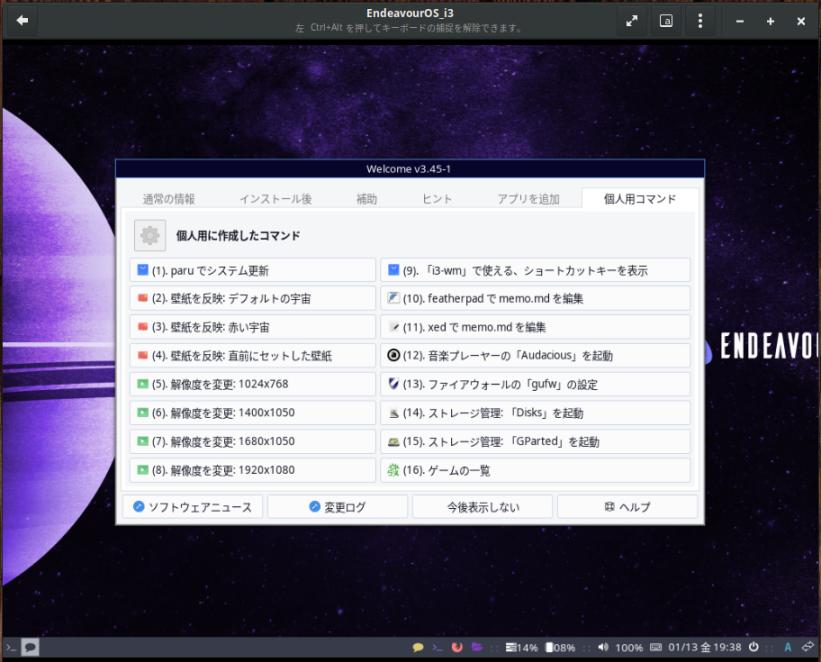Select the 個人用コマンド tab
This screenshot has height=662, width=821.
point(640,199)
